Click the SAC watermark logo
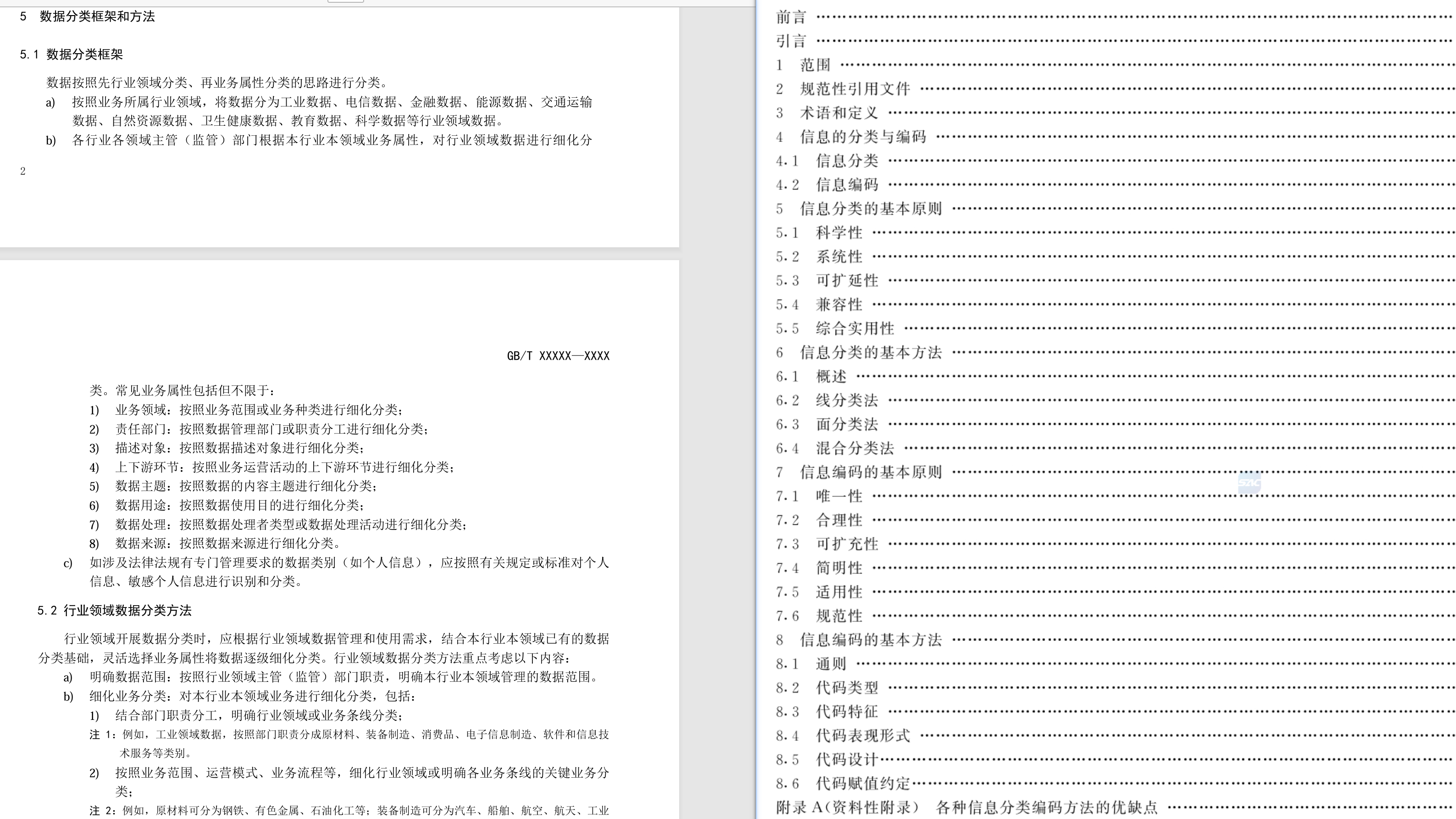Viewport: 1456px width, 819px height. click(x=1249, y=483)
